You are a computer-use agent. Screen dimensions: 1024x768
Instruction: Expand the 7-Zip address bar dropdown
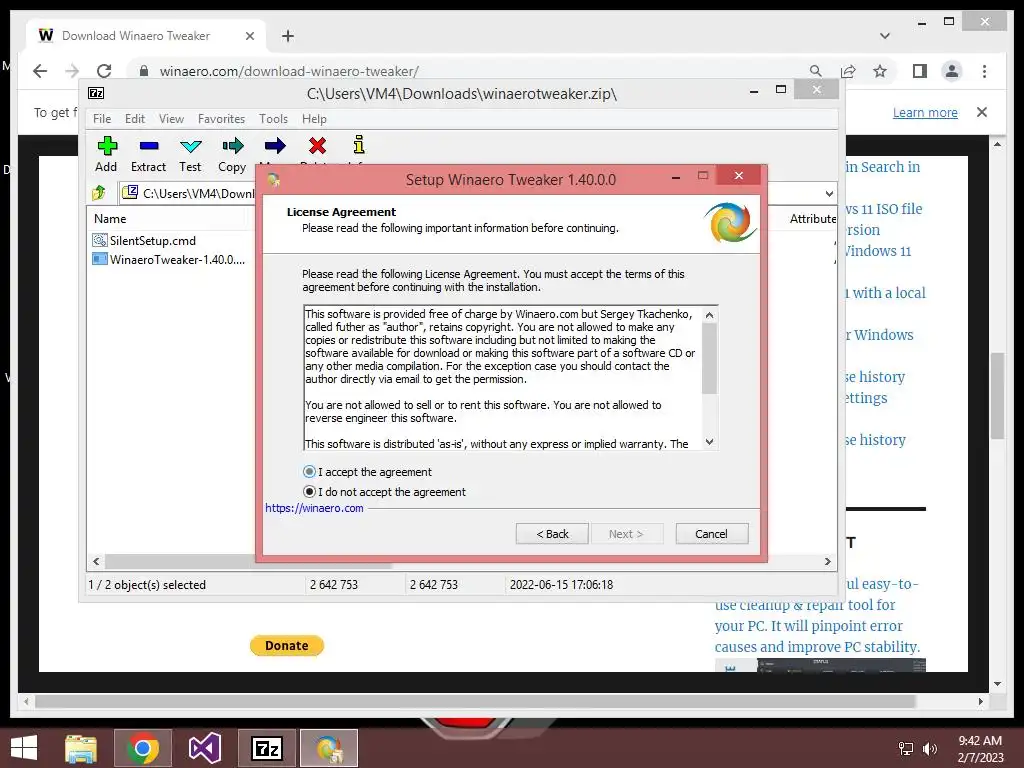[x=829, y=193]
